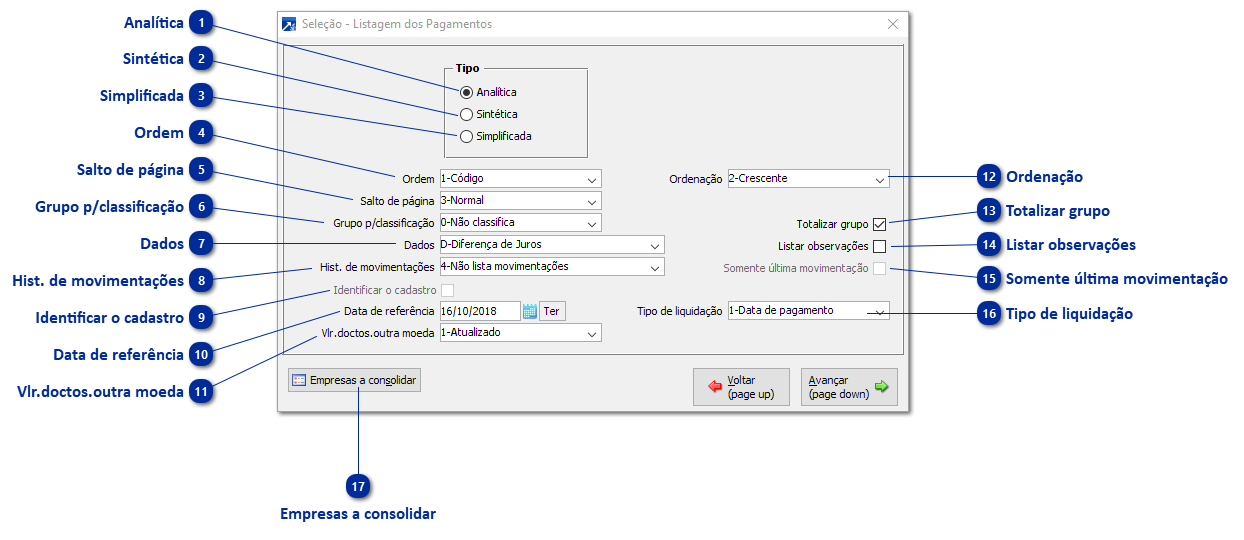Open the Tipo de liquidação dropdown
Screen dimensions: 1244x540
808,310
